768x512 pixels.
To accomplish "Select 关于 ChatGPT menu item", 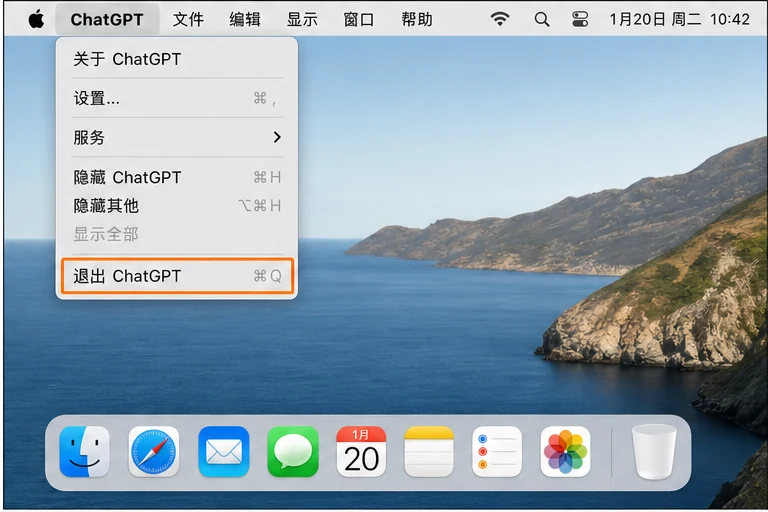I will pyautogui.click(x=177, y=59).
